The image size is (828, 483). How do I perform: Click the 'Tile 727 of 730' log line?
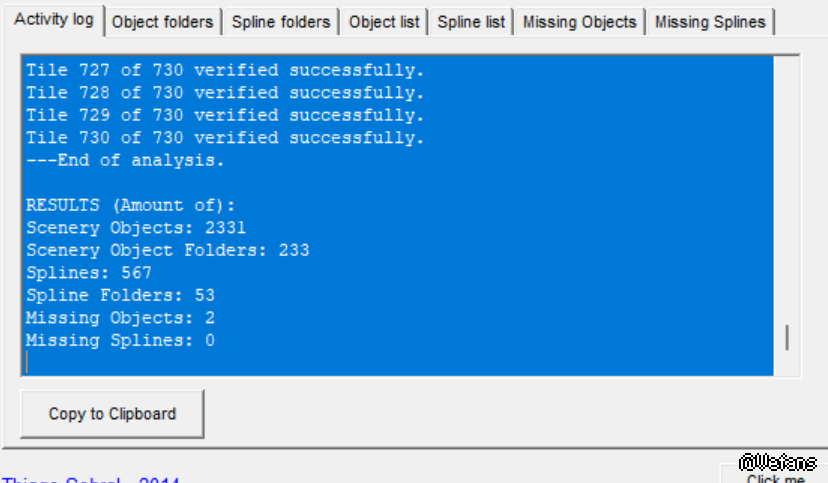coord(225,71)
